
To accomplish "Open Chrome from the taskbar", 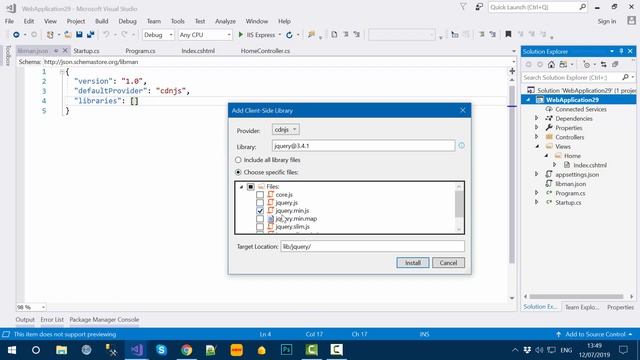I will pos(187,350).
